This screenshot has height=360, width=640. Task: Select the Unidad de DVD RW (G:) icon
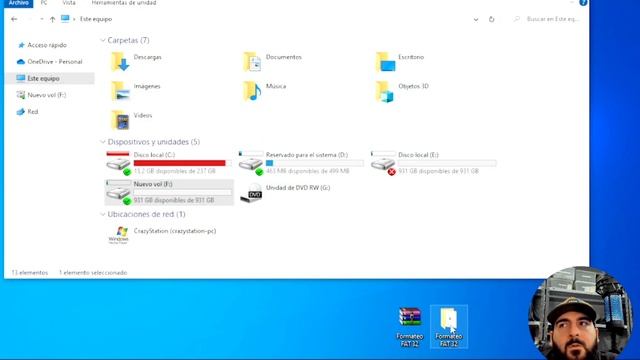(251, 193)
